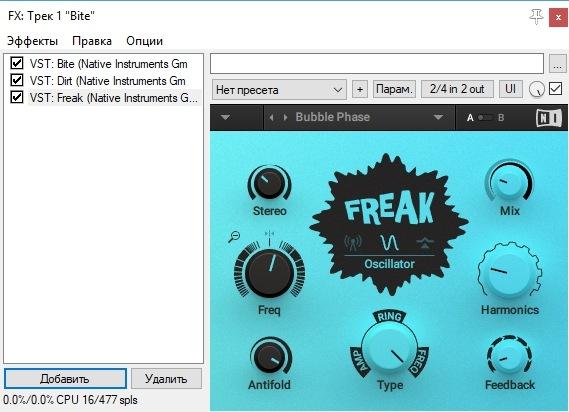Open the Опции menu
The width and height of the screenshot is (569, 412).
pyautogui.click(x=144, y=41)
